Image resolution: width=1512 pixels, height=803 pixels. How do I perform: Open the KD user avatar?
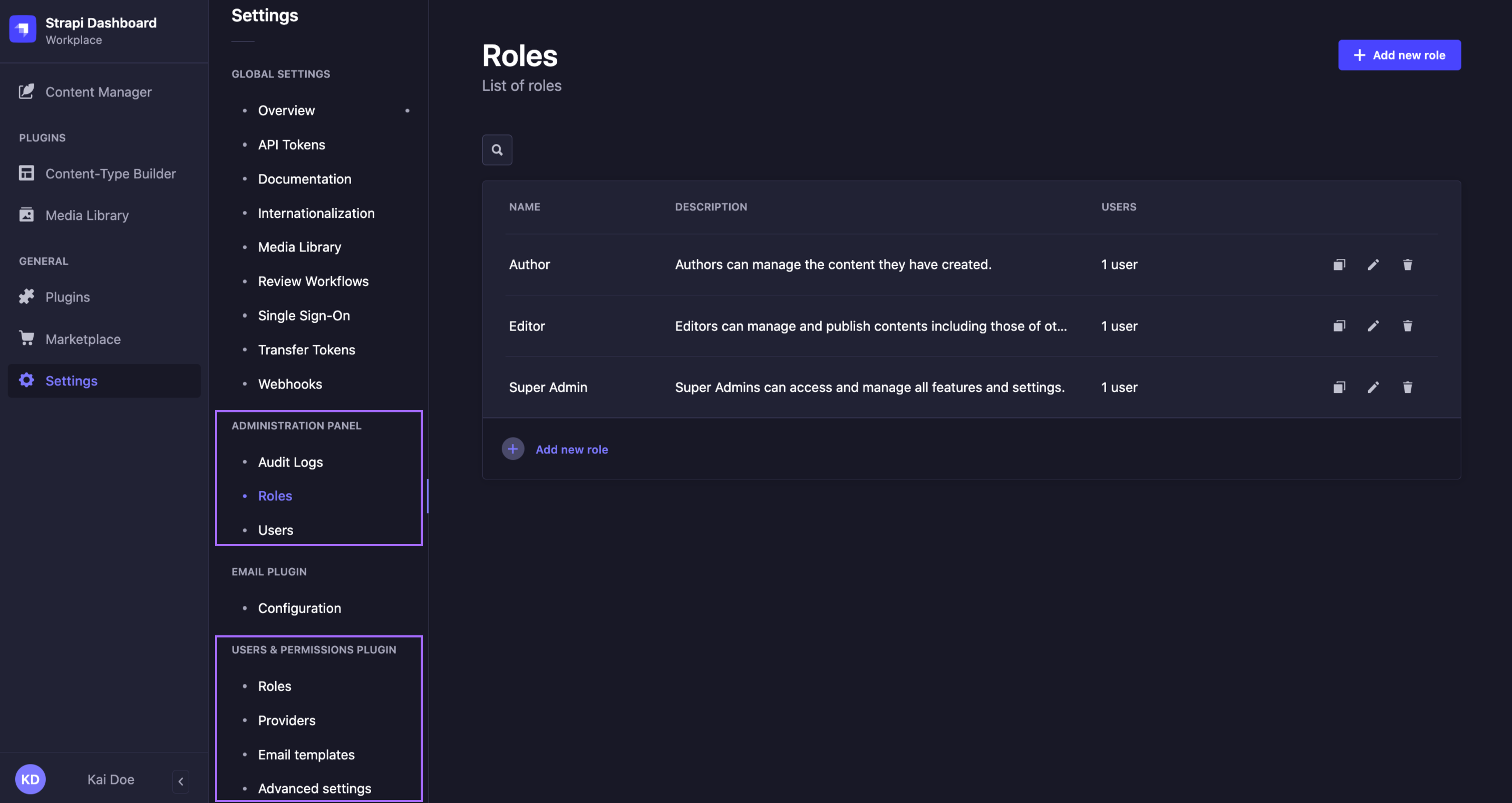[x=31, y=779]
